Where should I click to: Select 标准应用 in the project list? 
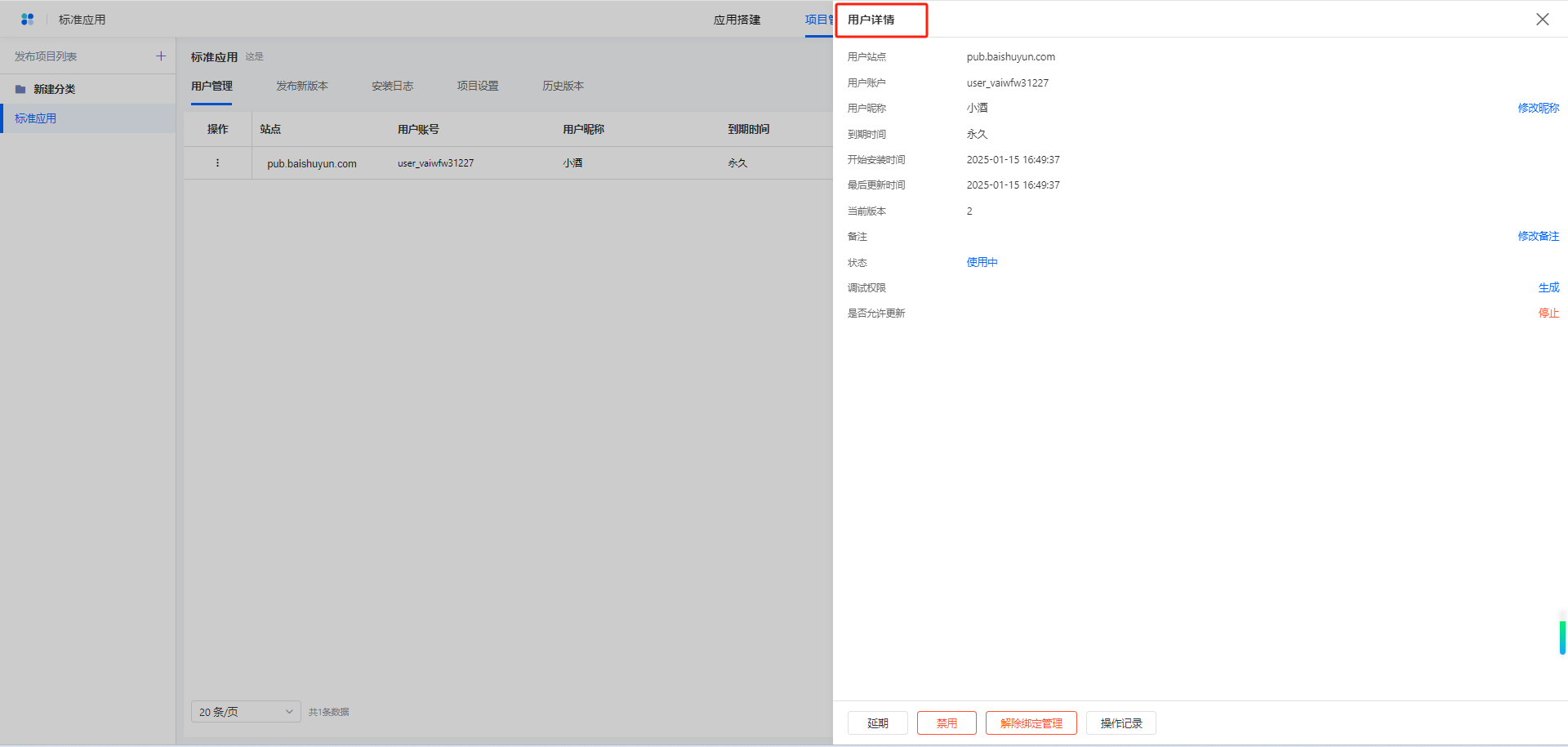point(36,118)
